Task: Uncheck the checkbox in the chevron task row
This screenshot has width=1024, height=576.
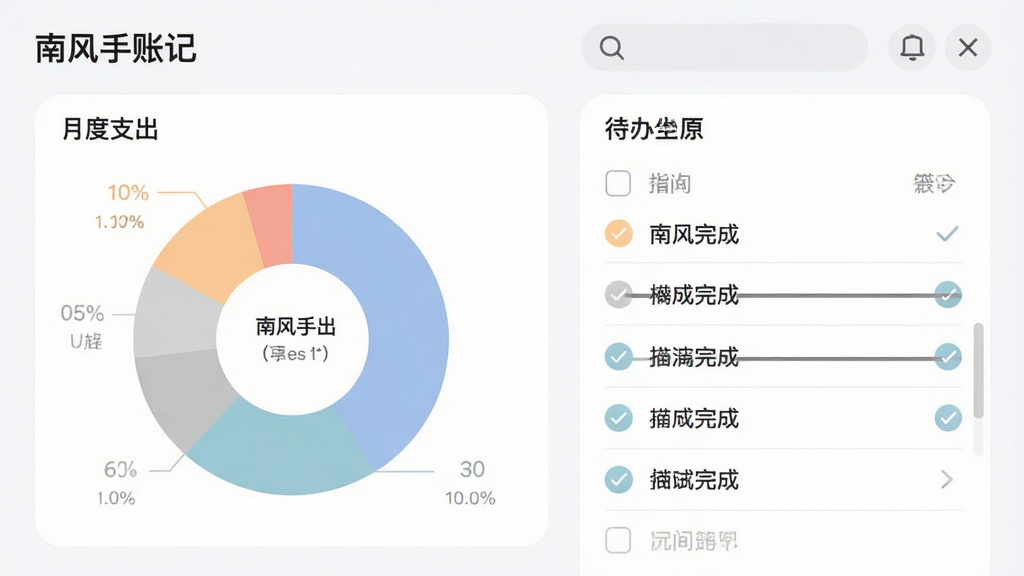Action: pos(618,479)
